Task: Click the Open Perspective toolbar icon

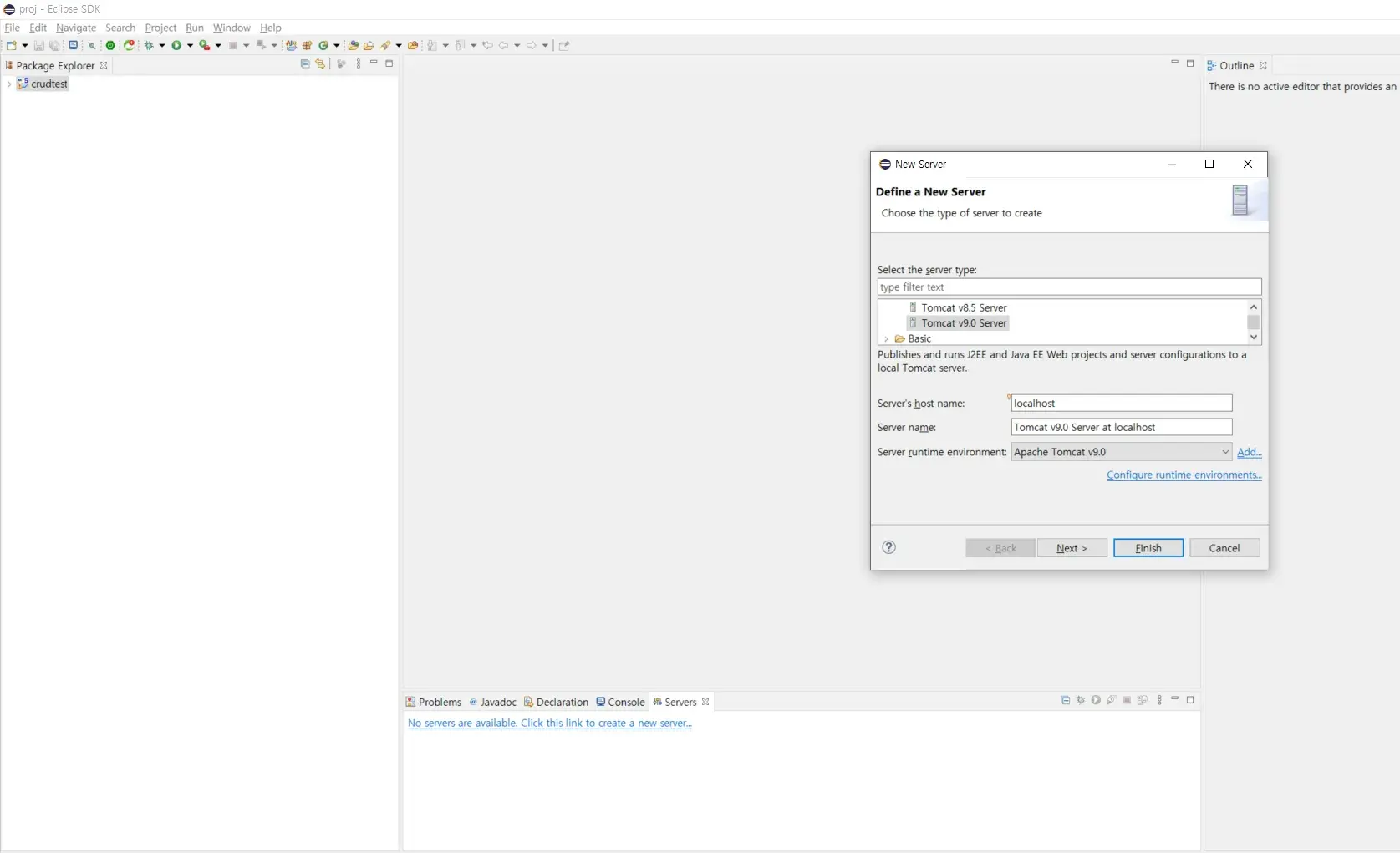Action: (x=564, y=46)
